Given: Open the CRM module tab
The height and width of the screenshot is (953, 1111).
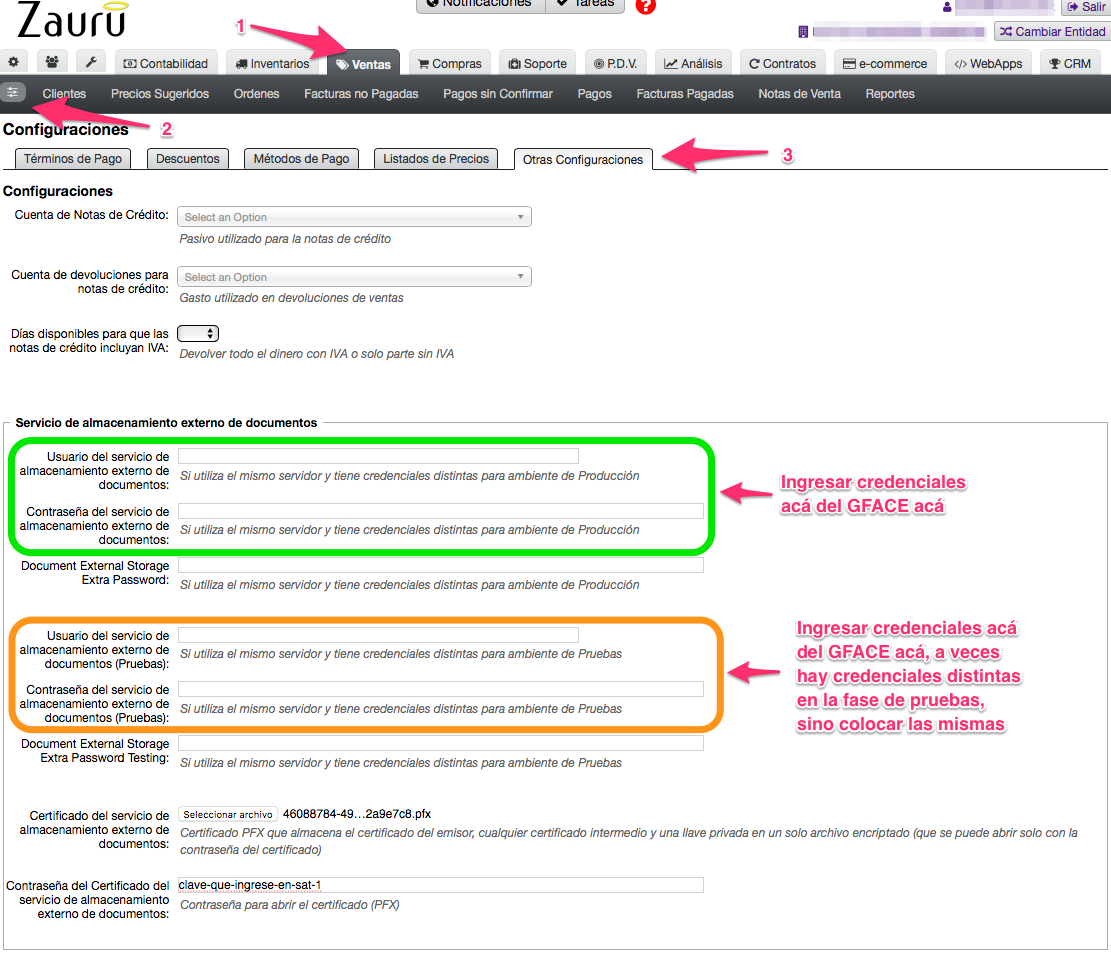Looking at the screenshot, I should 1070,63.
